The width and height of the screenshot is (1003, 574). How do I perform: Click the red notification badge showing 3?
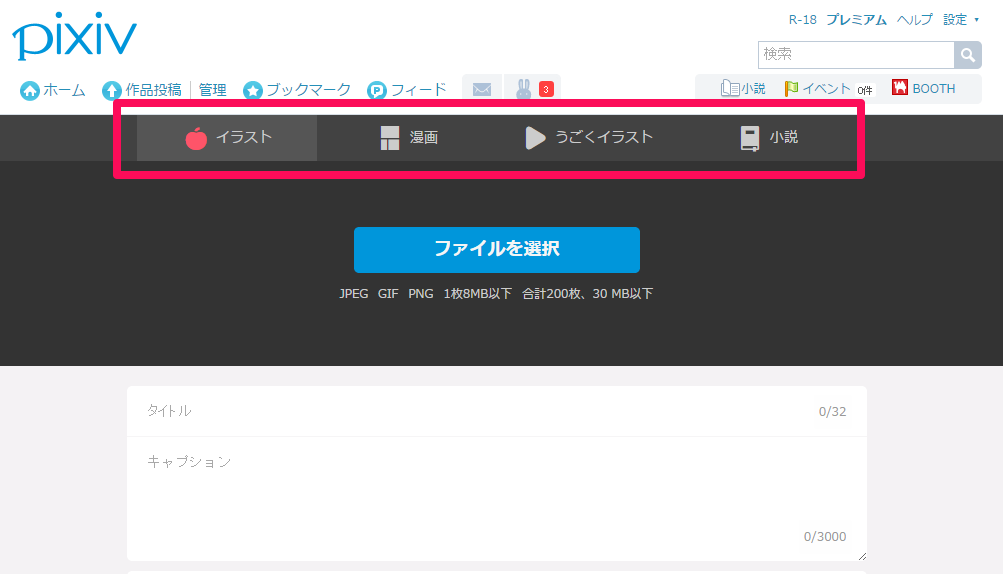click(546, 89)
